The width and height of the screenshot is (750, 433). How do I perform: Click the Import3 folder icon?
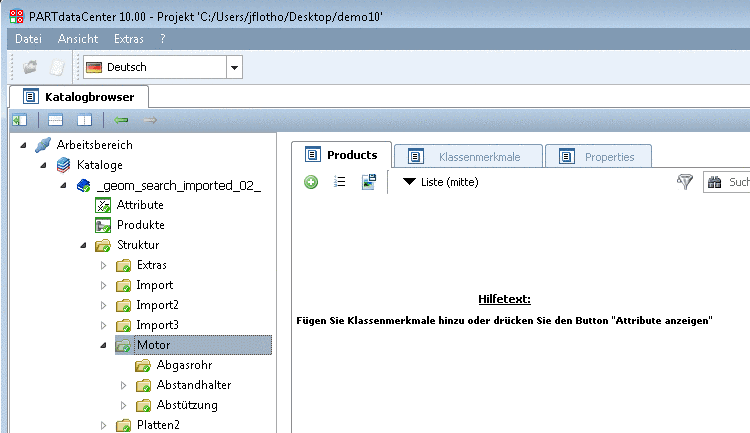coord(123,325)
